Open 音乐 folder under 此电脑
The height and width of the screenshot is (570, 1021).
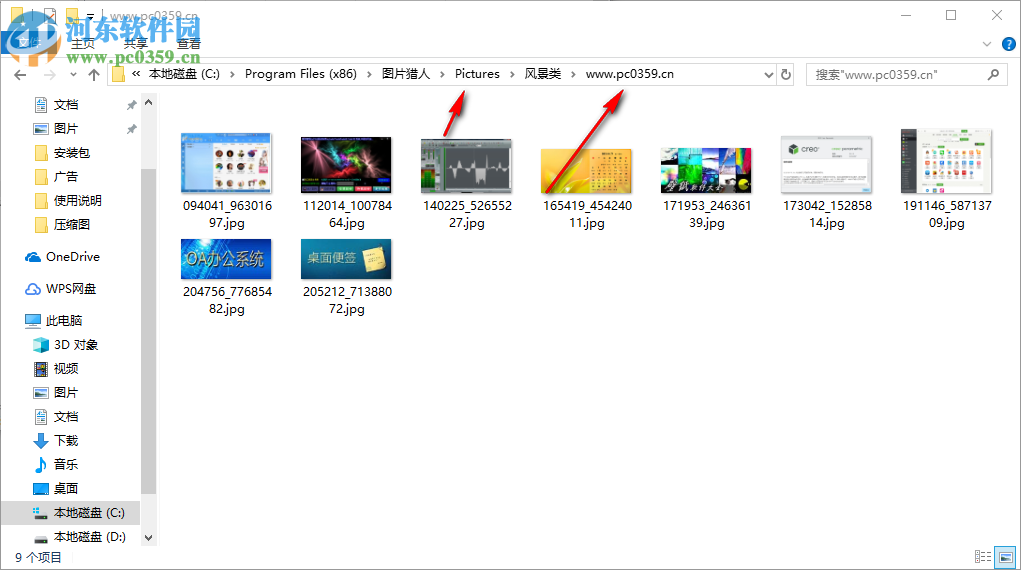(66, 464)
